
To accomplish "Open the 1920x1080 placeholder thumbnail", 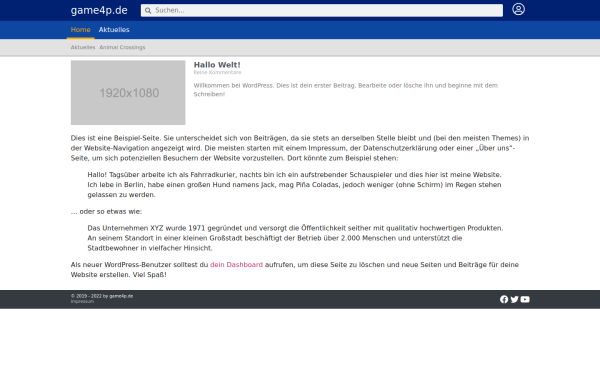I will point(128,93).
